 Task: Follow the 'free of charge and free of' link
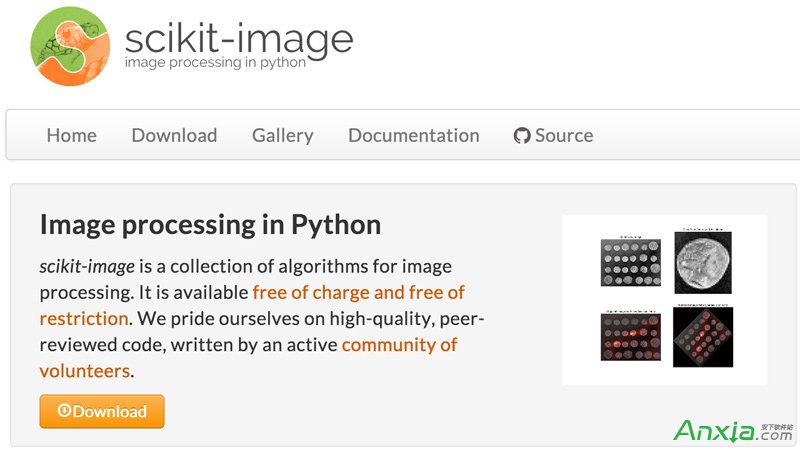[x=359, y=292]
